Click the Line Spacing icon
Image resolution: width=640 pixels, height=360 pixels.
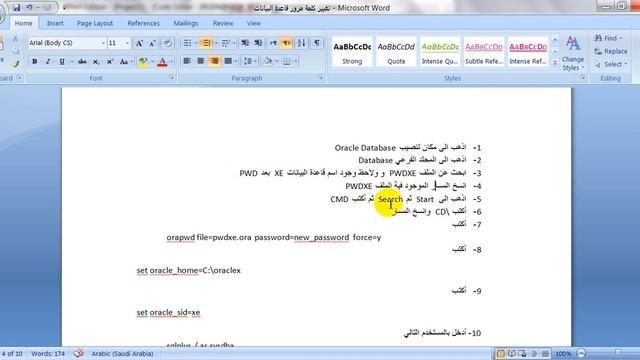(x=247, y=61)
